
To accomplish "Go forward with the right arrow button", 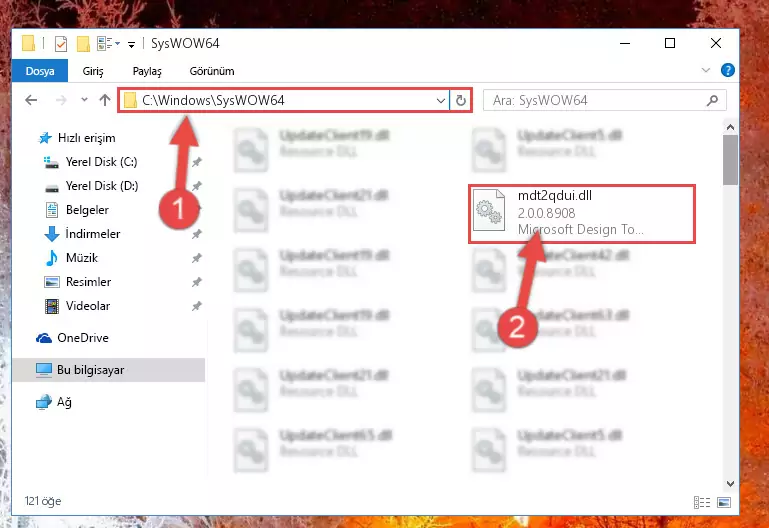I will (x=61, y=101).
